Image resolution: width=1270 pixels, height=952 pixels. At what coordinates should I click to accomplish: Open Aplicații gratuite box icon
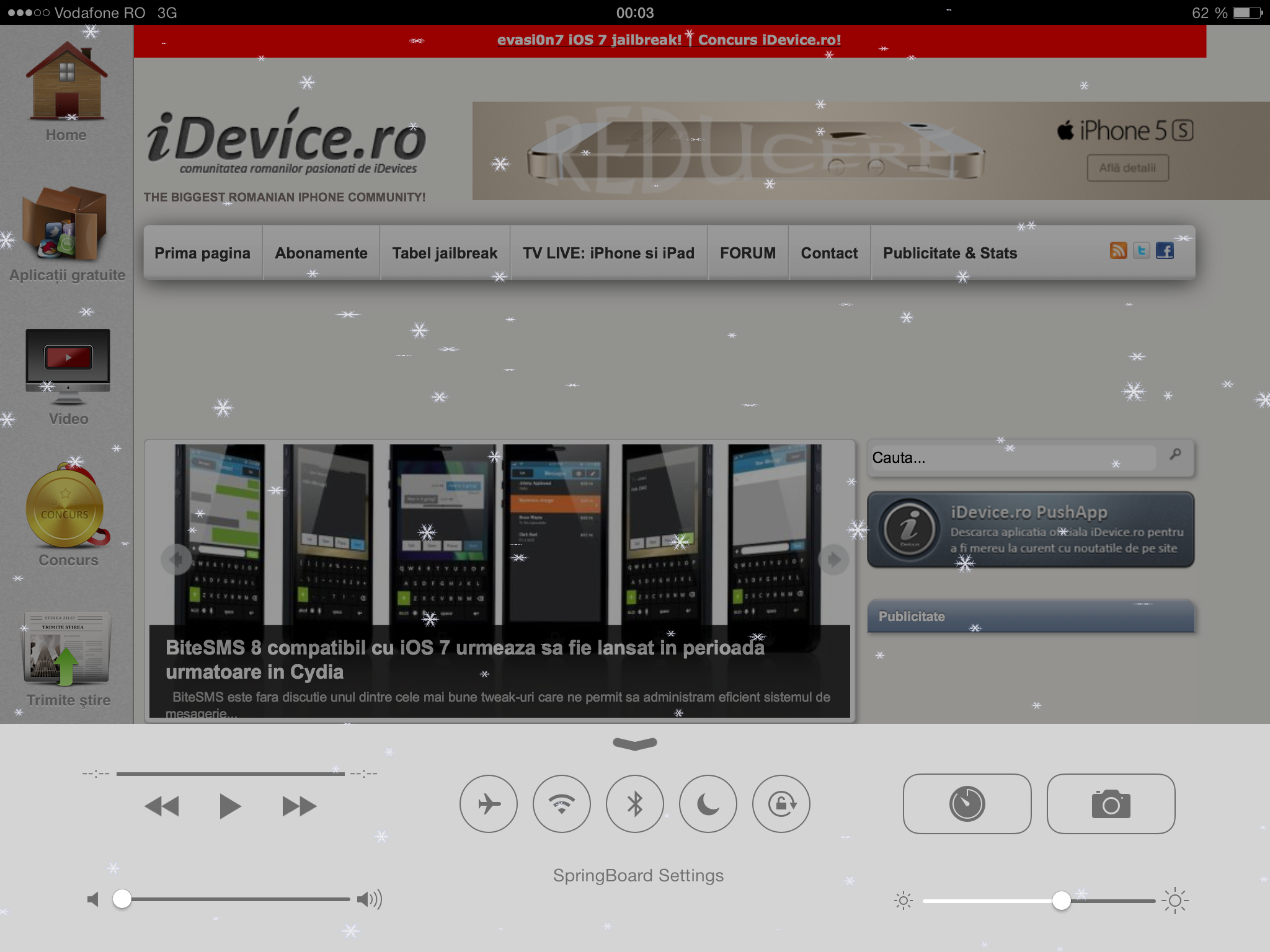tap(64, 223)
